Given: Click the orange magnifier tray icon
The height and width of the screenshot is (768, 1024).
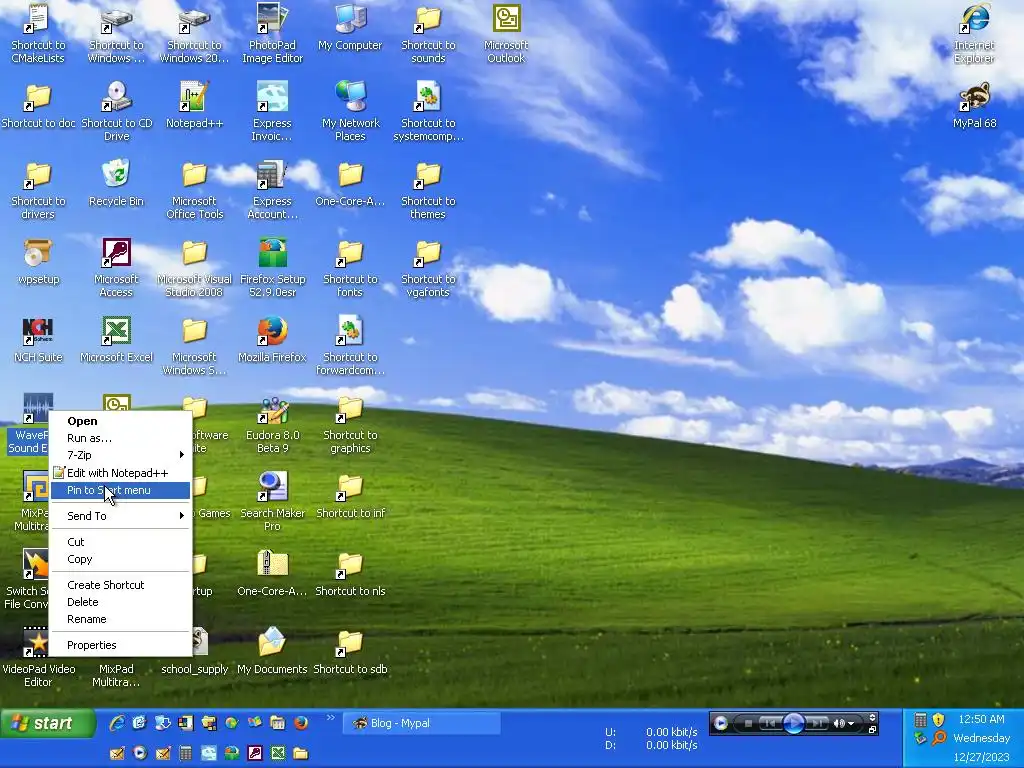Looking at the screenshot, I should (x=938, y=738).
